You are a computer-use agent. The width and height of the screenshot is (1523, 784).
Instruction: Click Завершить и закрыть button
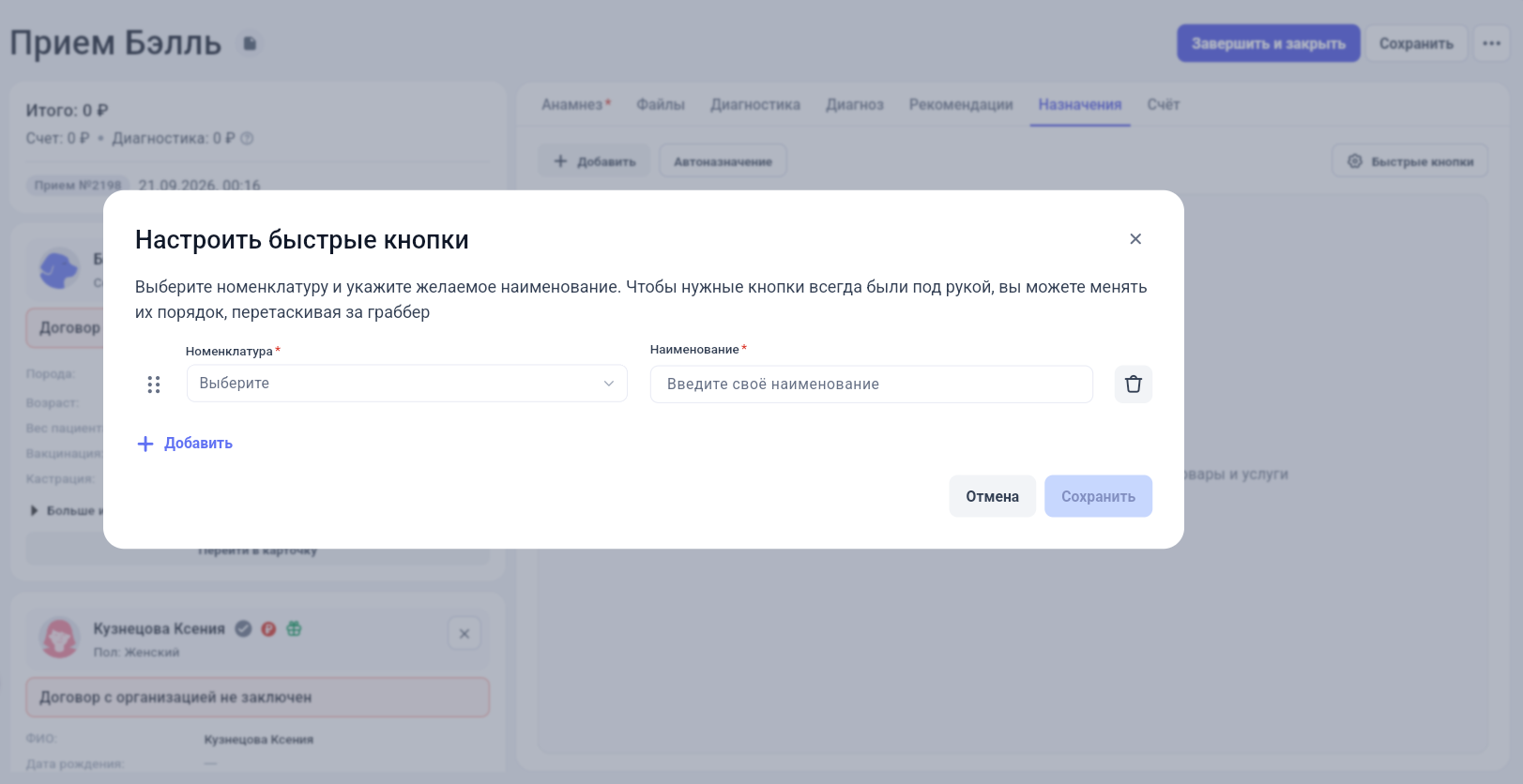click(x=1269, y=43)
